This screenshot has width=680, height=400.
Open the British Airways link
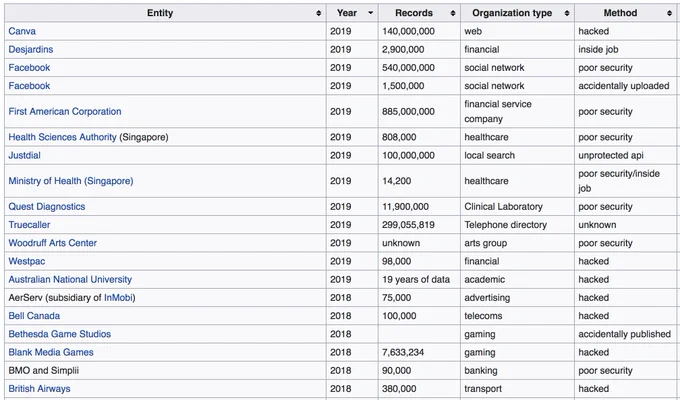[39, 389]
